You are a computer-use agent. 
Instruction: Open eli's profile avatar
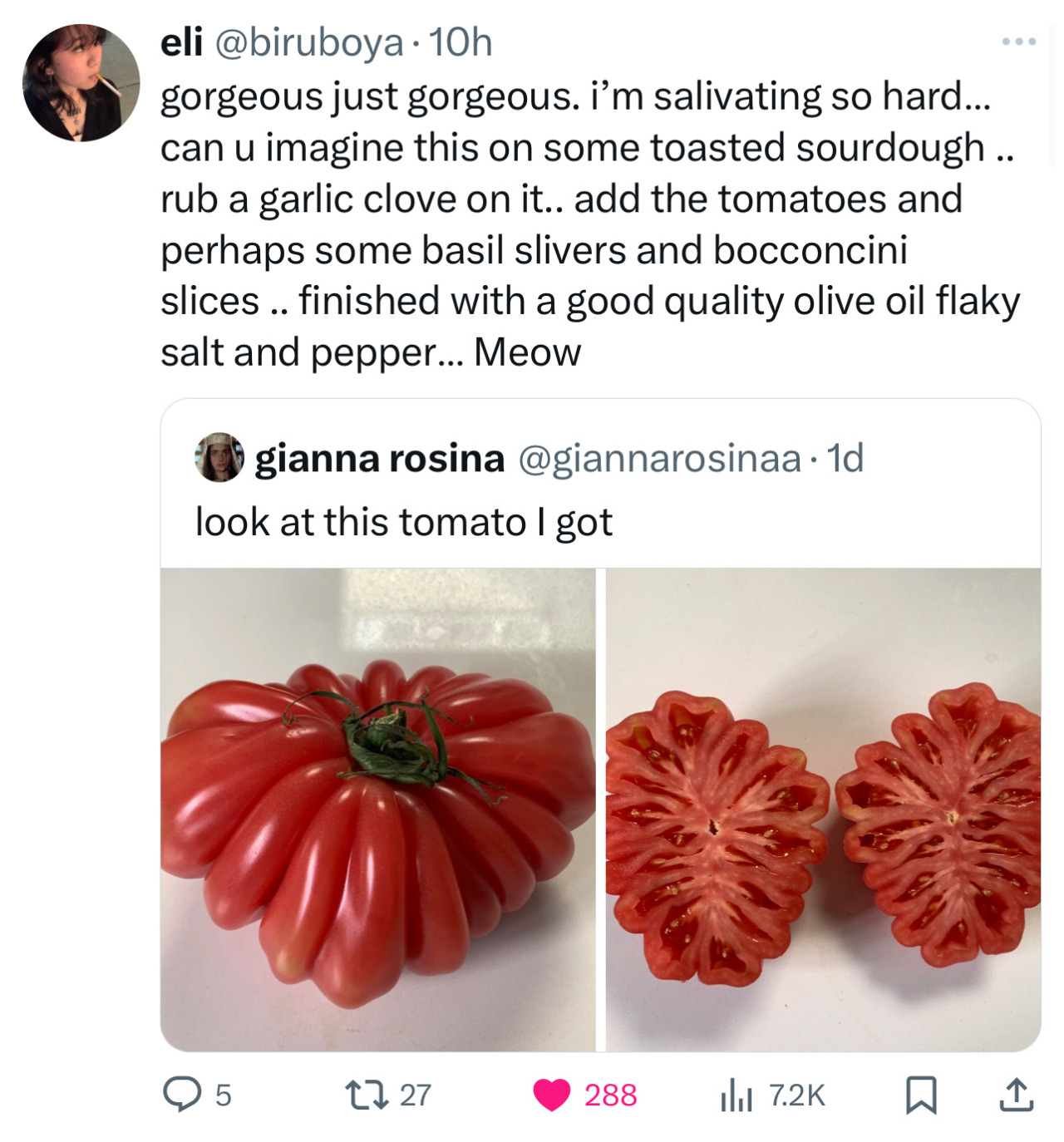(x=81, y=82)
